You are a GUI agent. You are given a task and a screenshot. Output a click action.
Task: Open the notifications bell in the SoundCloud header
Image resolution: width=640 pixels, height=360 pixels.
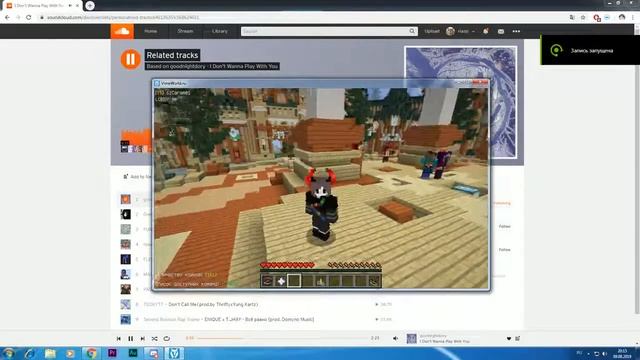pos(486,31)
